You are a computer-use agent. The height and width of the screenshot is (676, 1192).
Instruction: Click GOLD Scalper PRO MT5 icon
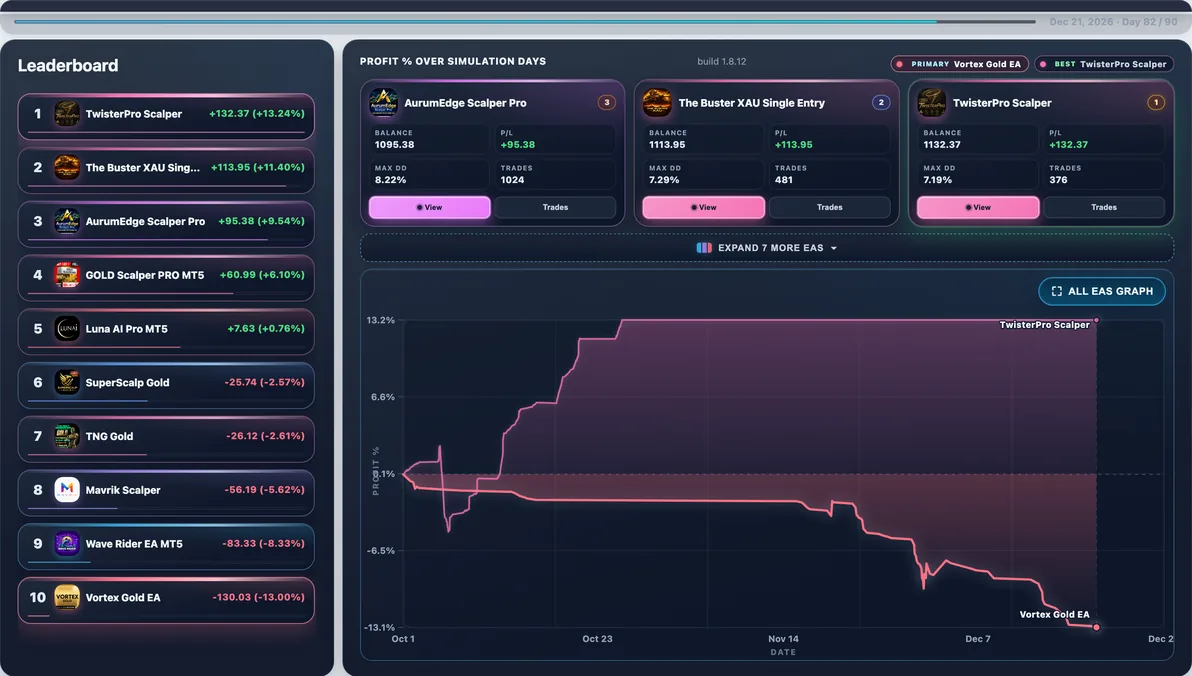tap(67, 275)
